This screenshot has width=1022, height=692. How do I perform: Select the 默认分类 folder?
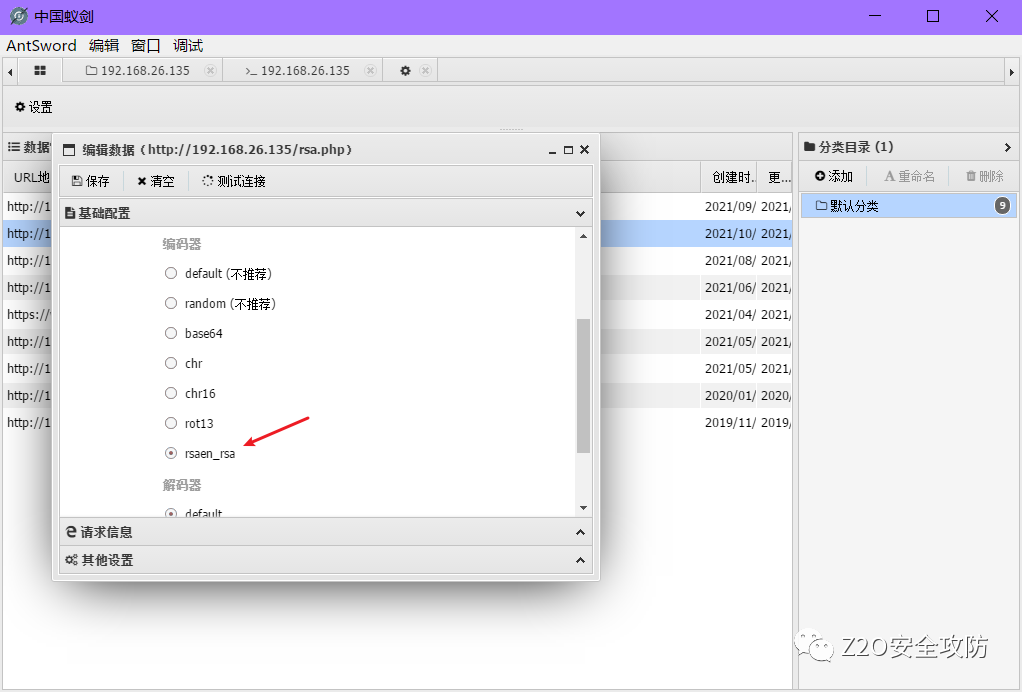point(909,206)
